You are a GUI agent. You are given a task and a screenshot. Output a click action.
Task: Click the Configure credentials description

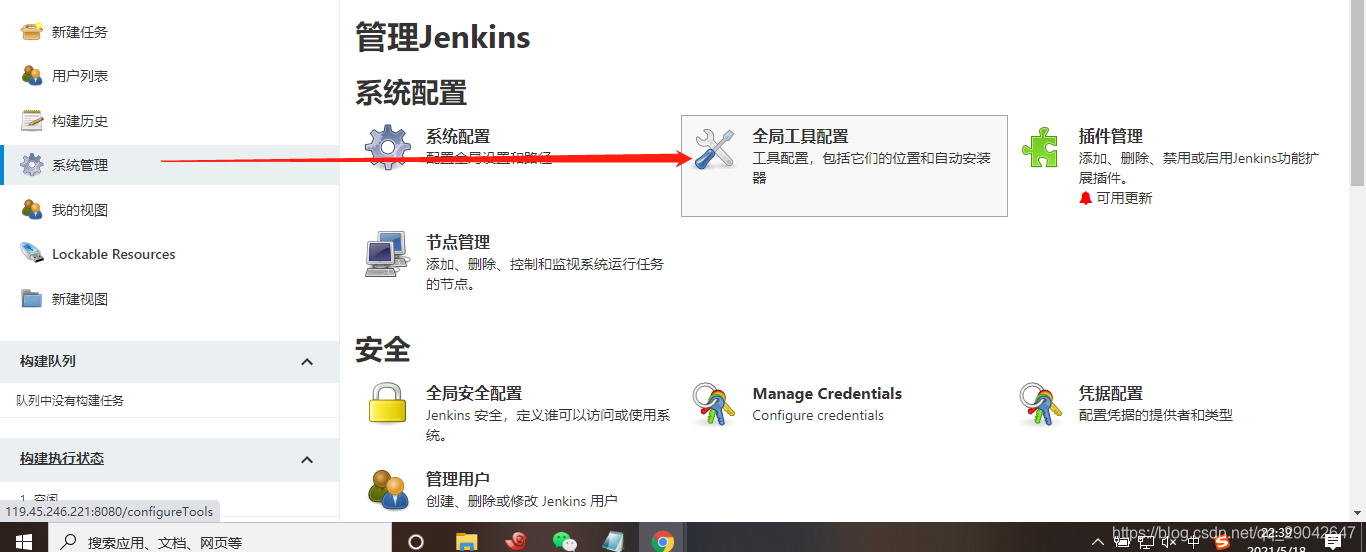(818, 415)
